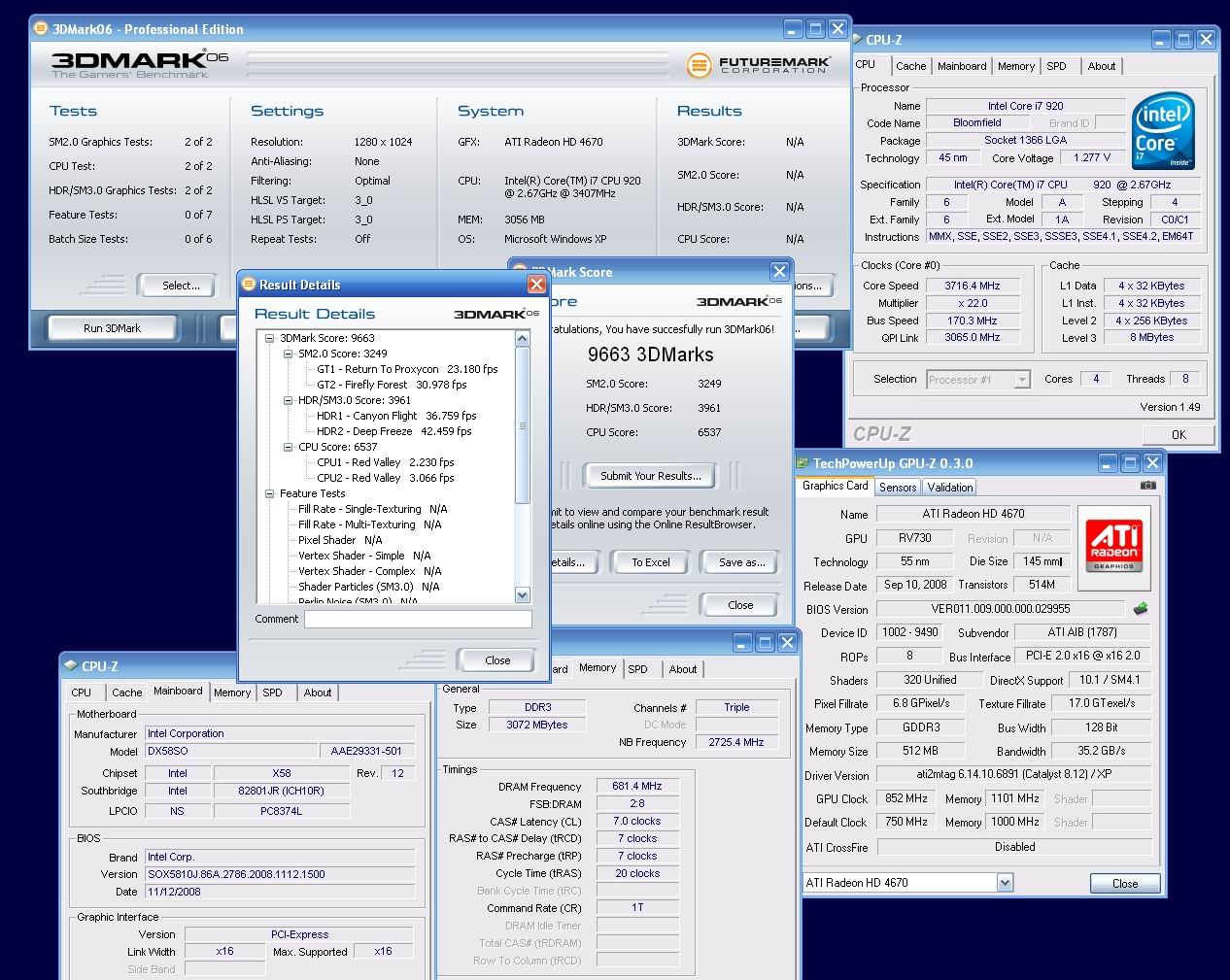The width and height of the screenshot is (1230, 980).
Task: Click the 9663 3DMarks score text
Action: point(650,355)
